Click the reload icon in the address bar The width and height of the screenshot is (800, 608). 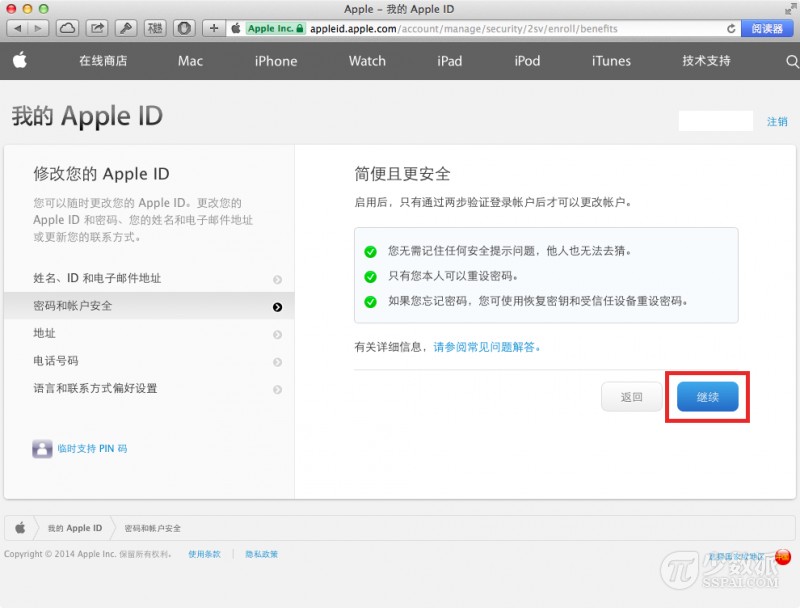[x=731, y=29]
